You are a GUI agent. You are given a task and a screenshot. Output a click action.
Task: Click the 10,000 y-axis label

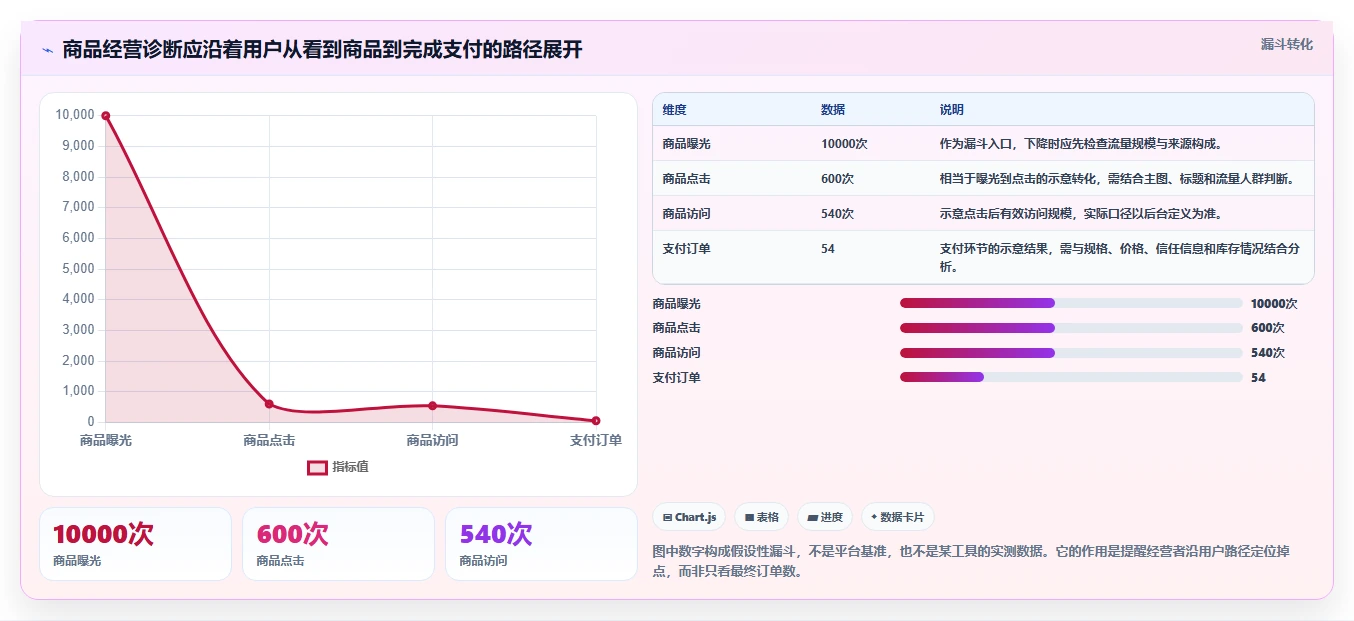[75, 115]
